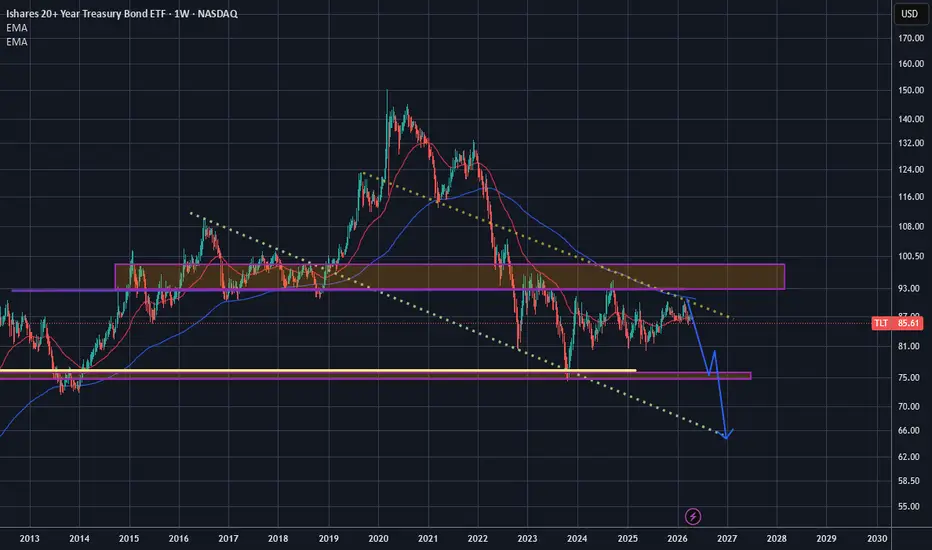Click the 124.00 price scale value
Image resolution: width=932 pixels, height=550 pixels.
(911, 169)
